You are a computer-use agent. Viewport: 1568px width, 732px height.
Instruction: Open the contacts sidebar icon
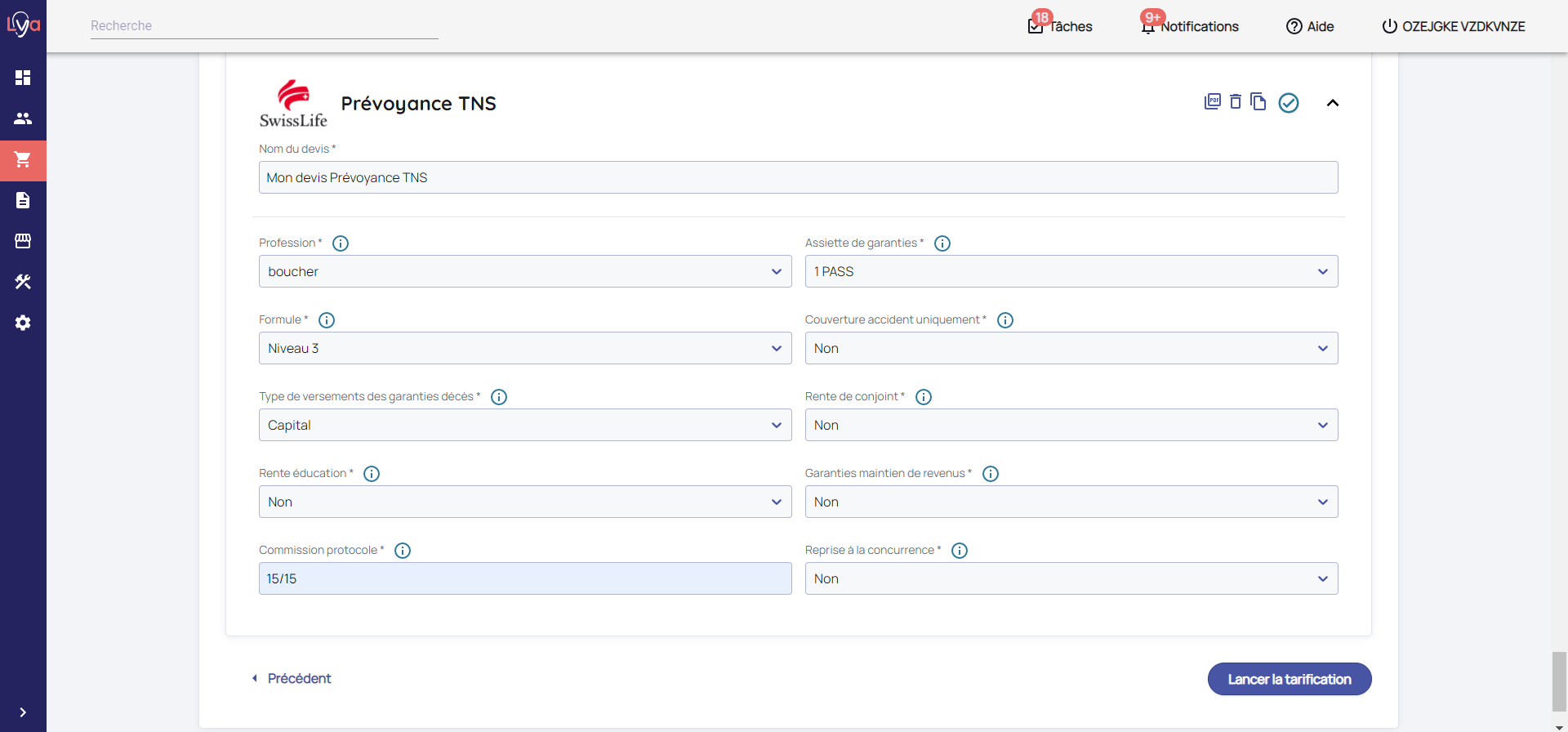[23, 118]
